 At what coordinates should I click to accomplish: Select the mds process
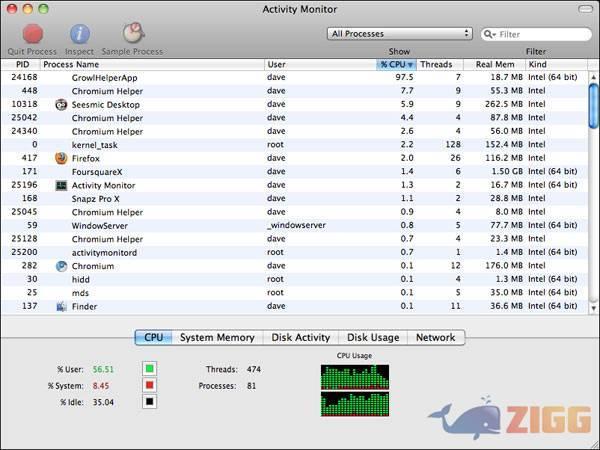294,293
